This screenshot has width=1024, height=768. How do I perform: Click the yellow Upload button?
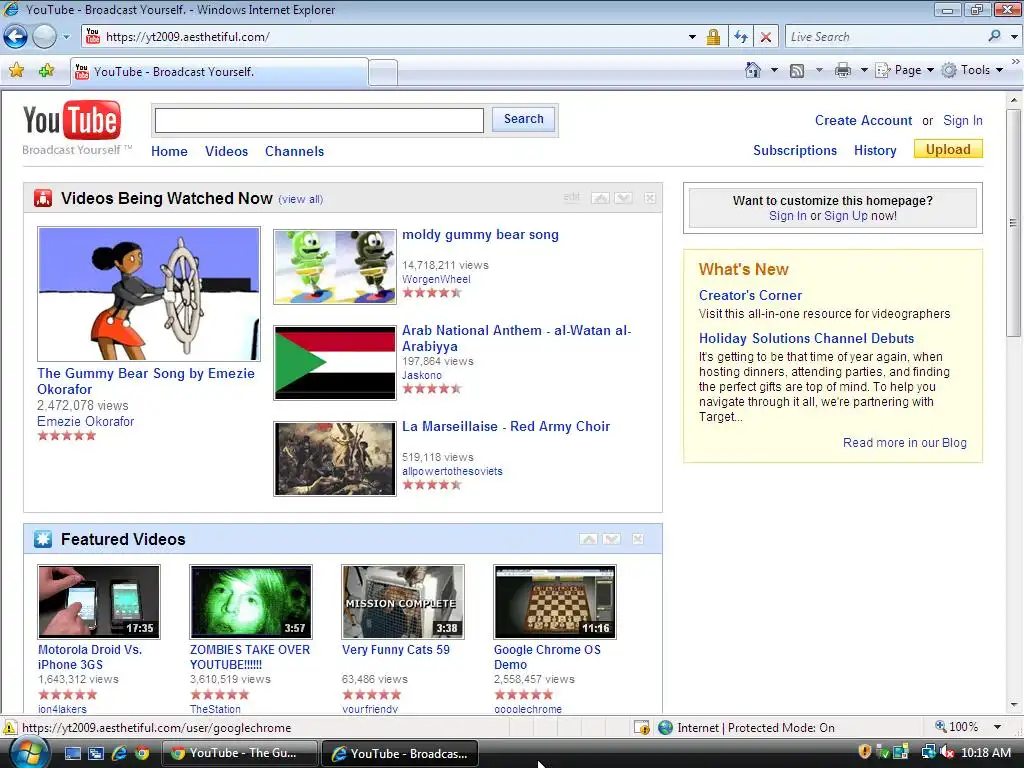[948, 150]
